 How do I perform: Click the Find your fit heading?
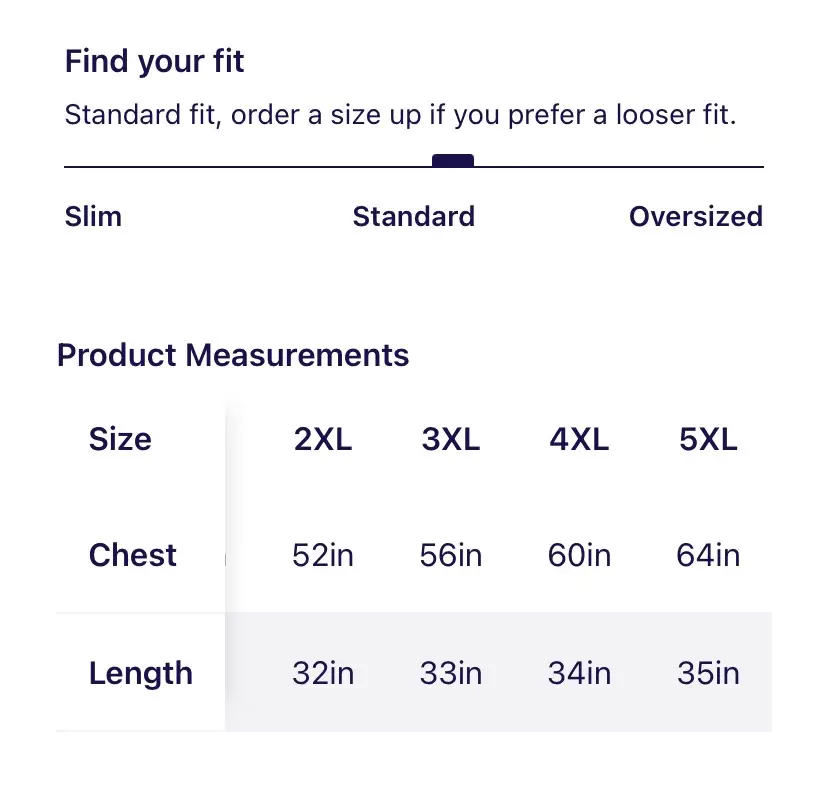[154, 61]
